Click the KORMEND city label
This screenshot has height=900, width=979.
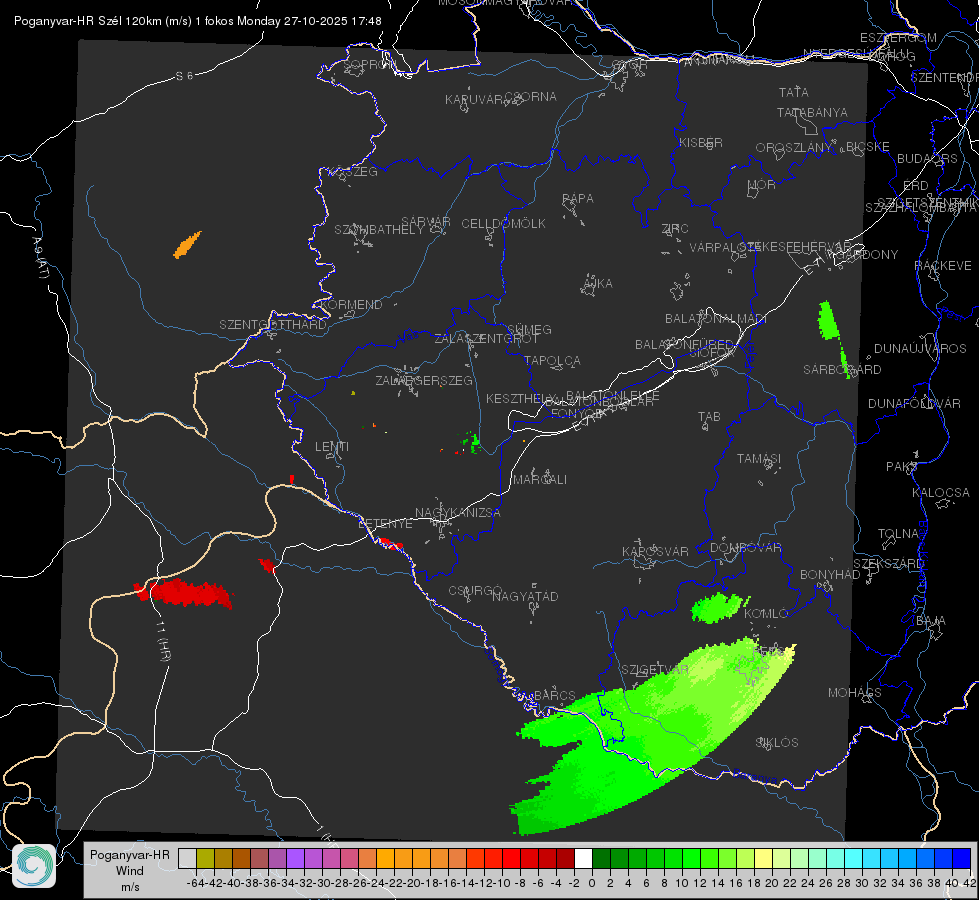tap(350, 304)
